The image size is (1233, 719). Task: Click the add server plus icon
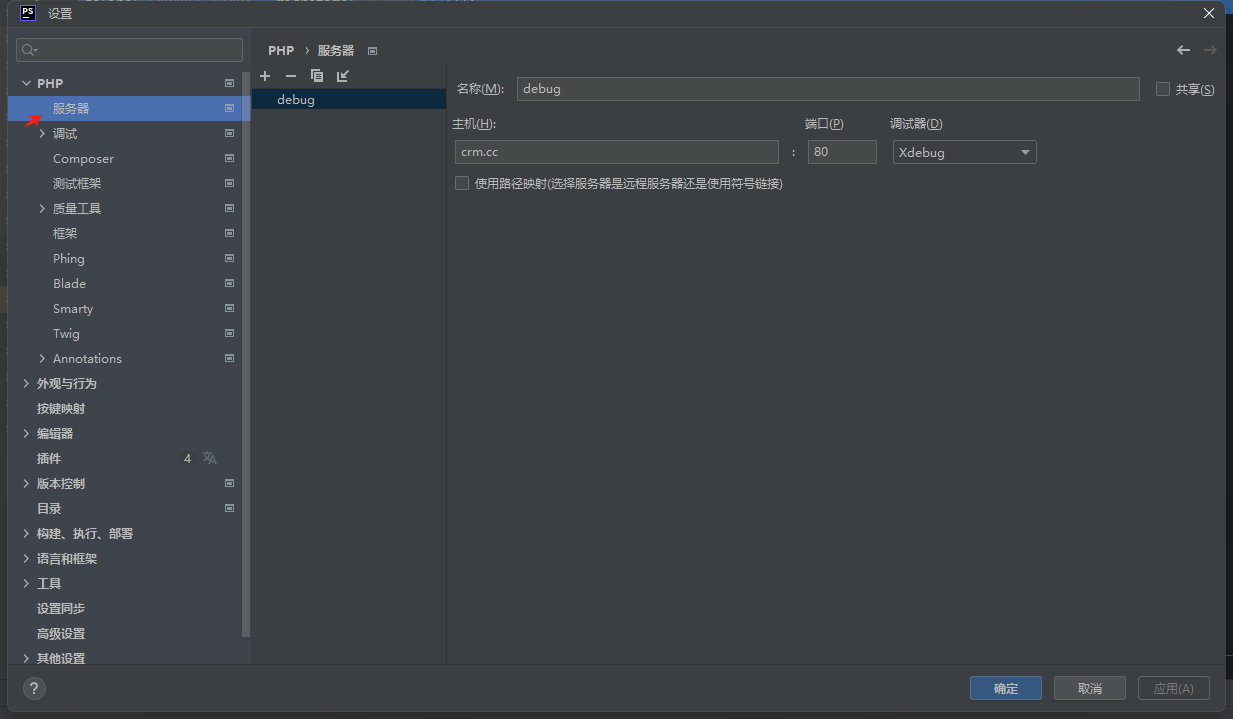265,76
